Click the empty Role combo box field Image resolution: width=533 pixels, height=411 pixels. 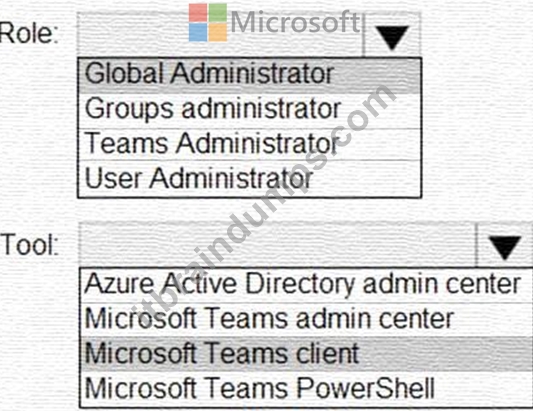[x=220, y=35]
